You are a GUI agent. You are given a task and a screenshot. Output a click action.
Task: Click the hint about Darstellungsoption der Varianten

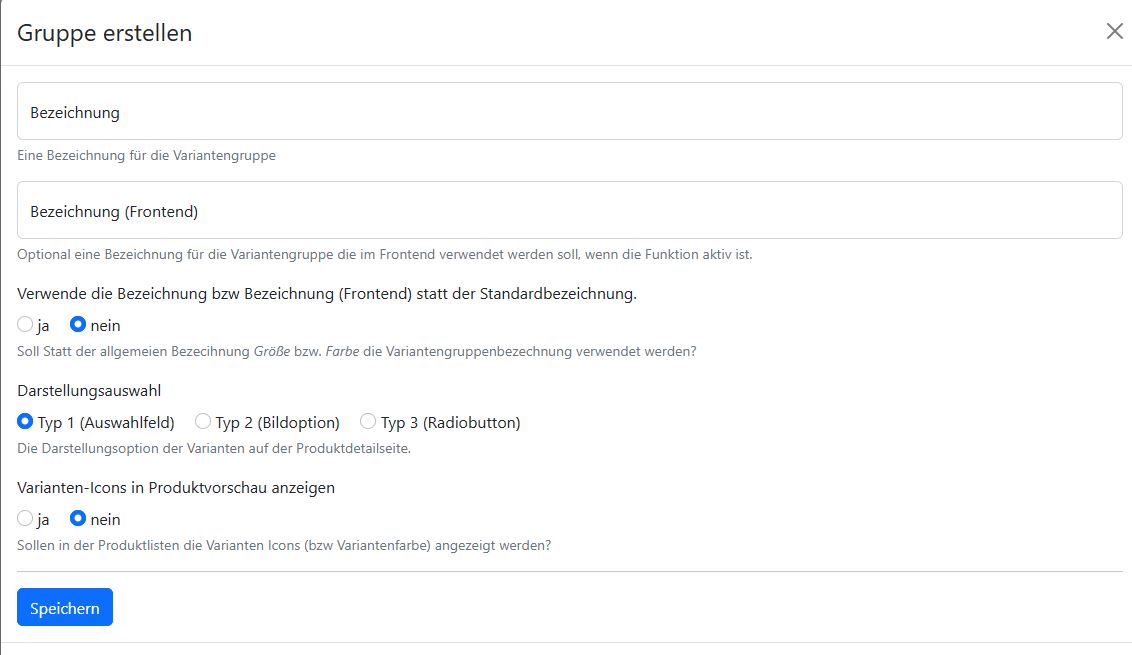click(214, 448)
